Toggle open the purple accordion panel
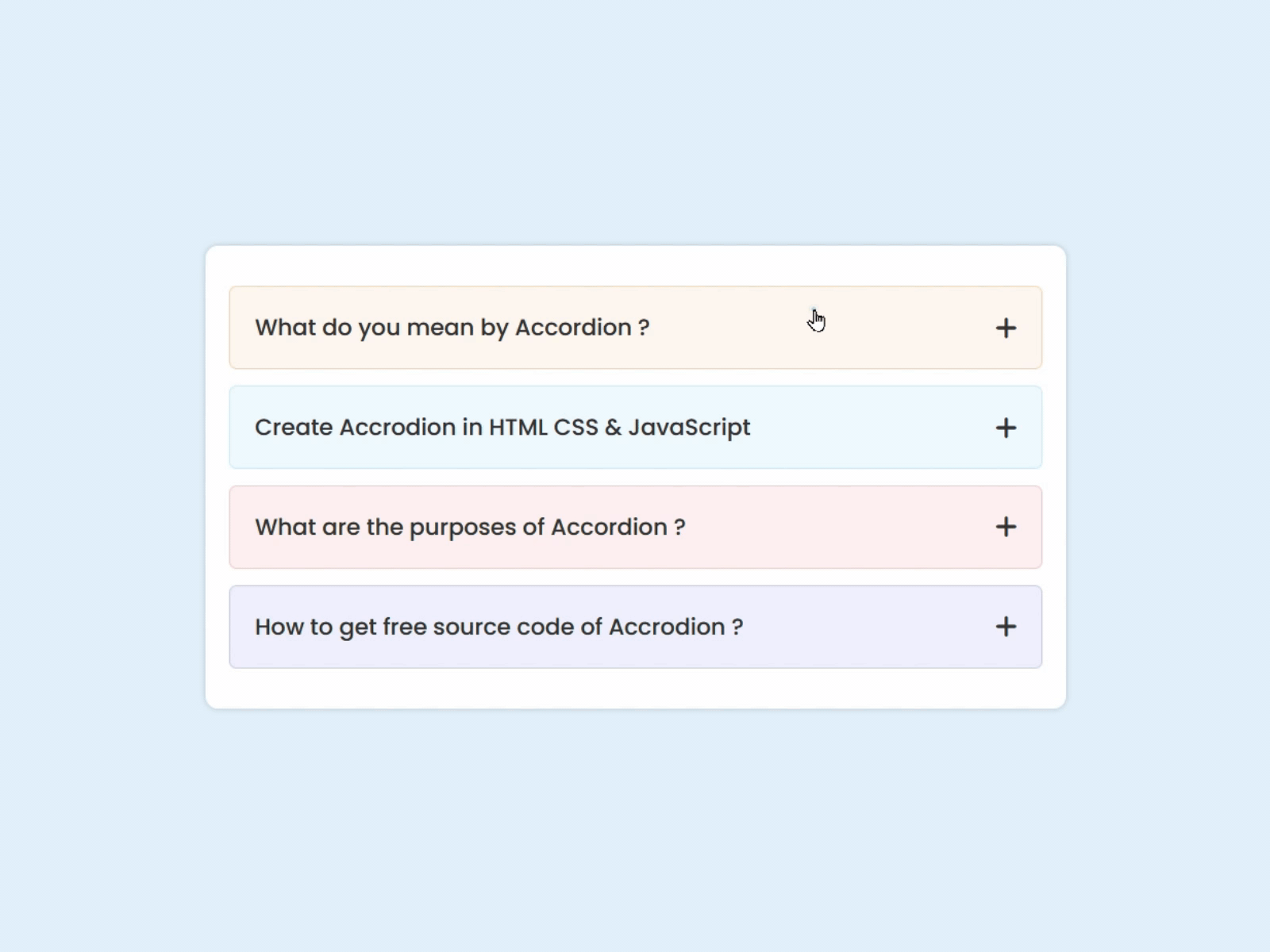Viewport: 1270px width, 952px height. pos(635,626)
